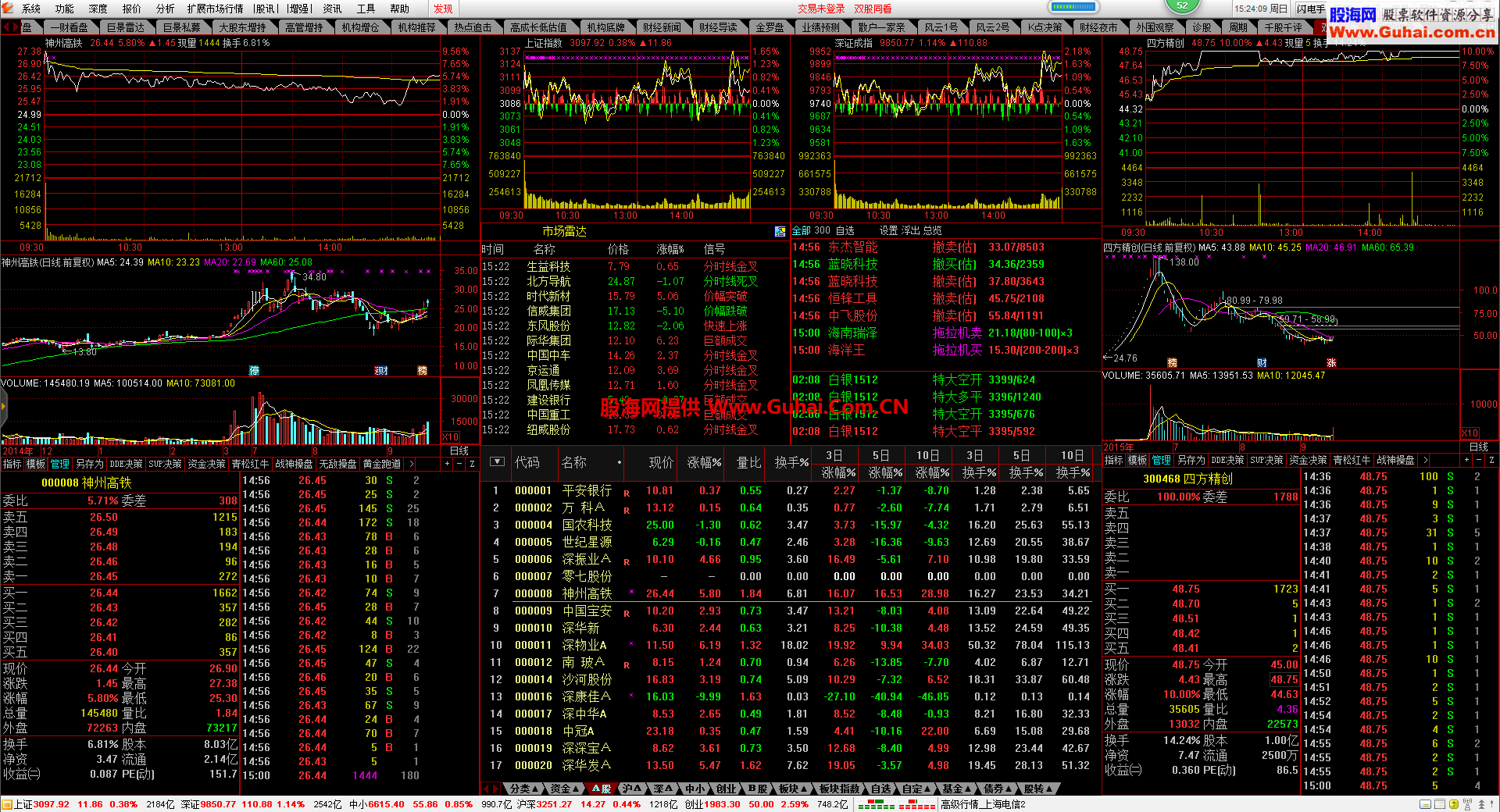Viewport: 1500px width, 812px height.
Task: Click Z button on right chart toolbar
Action: [1491, 461]
